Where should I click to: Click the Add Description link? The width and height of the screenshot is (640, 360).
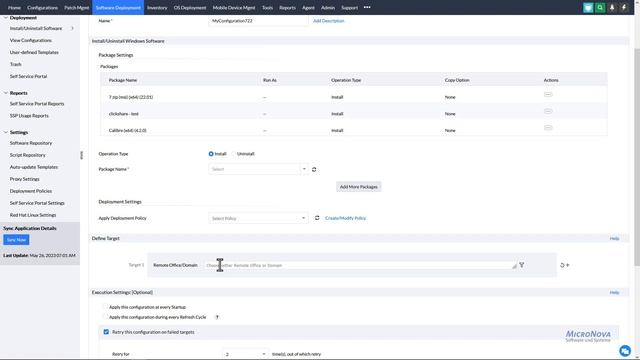tap(329, 21)
